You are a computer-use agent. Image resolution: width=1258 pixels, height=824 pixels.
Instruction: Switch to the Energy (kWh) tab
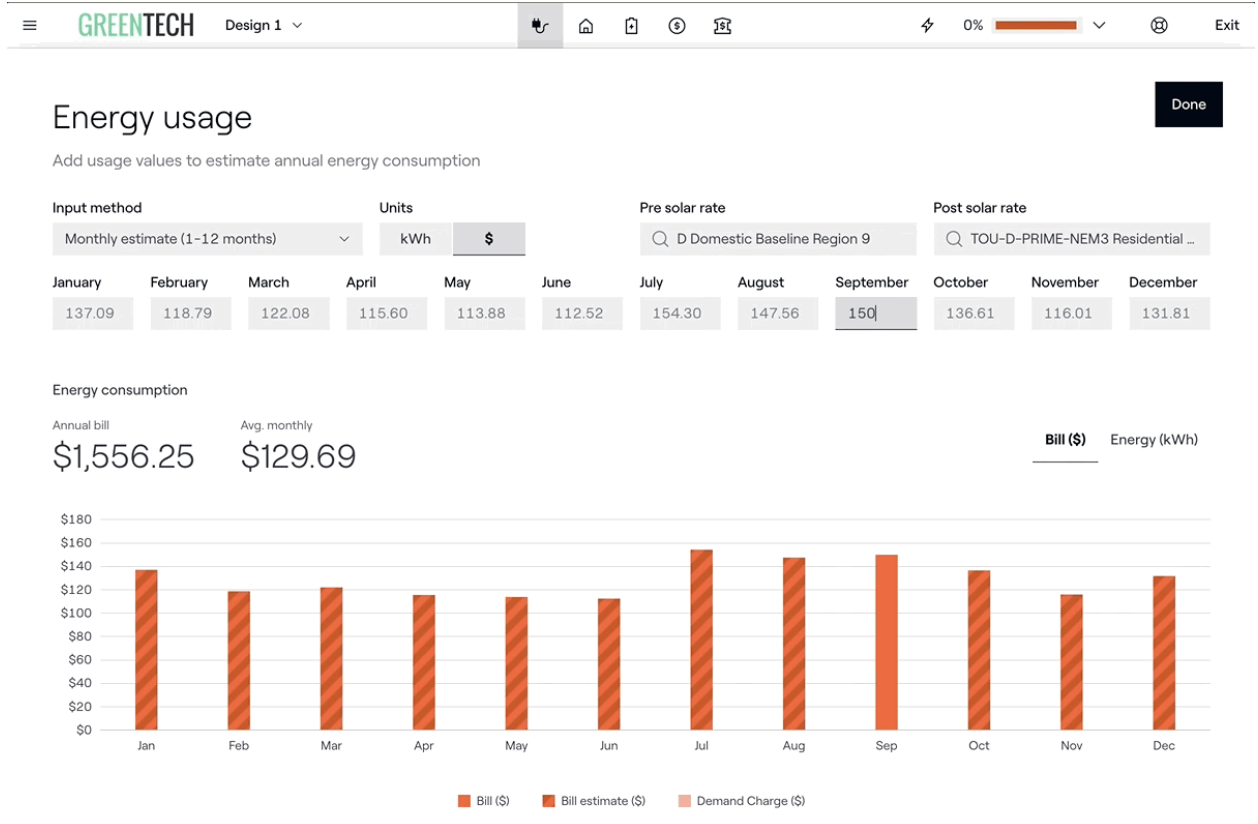pyautogui.click(x=1153, y=440)
